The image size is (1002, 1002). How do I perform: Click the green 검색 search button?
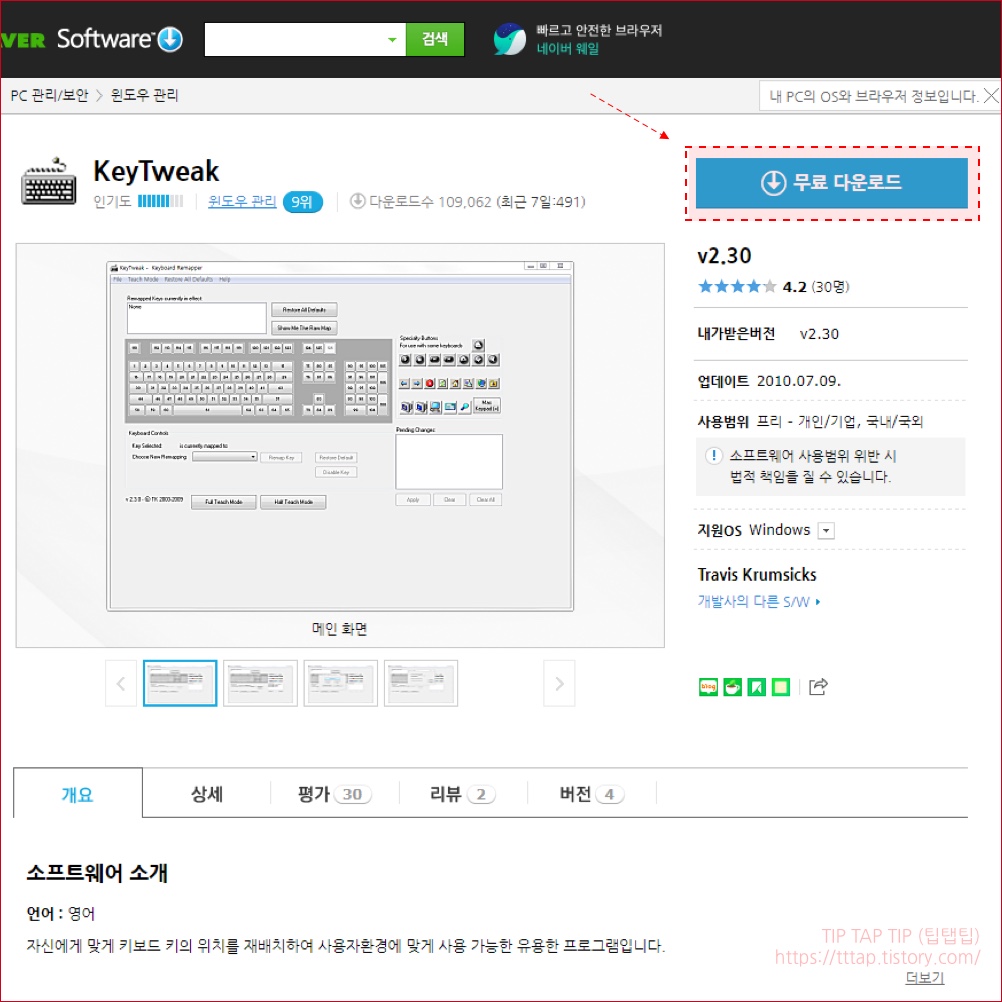435,40
